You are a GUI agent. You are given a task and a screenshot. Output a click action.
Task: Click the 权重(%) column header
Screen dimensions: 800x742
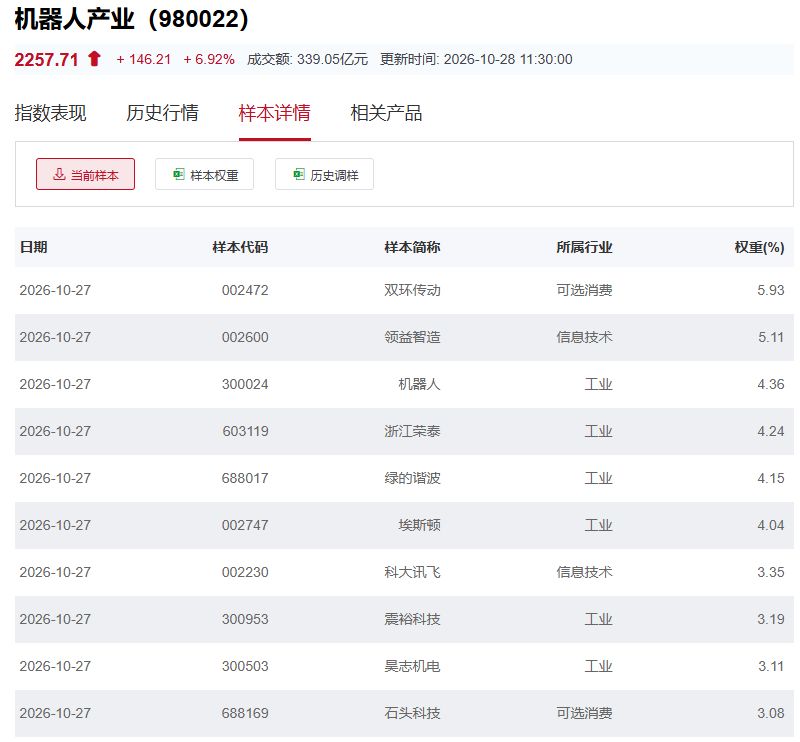(x=759, y=247)
